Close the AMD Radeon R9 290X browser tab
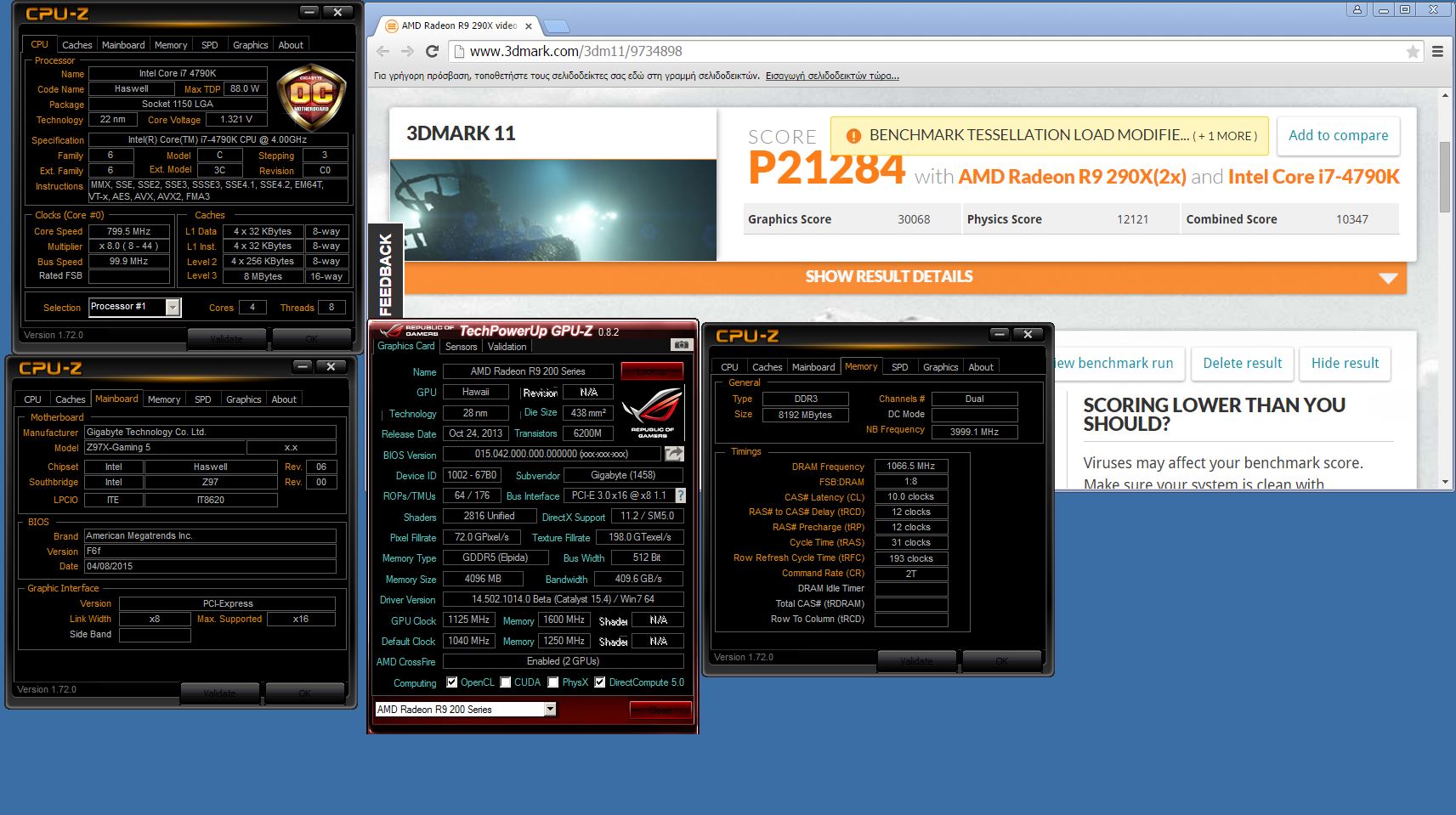The height and width of the screenshot is (815, 1456). pos(528,25)
